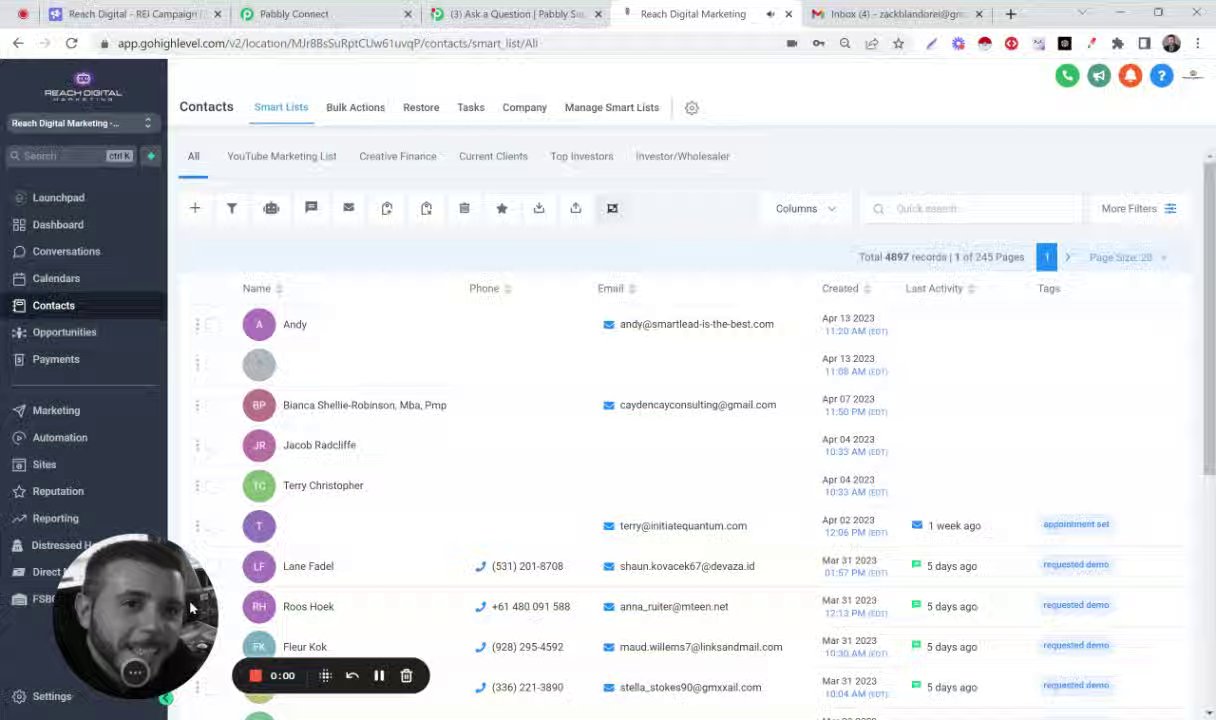Tick checkbox for Bianca Shellie-Robinson row
This screenshot has width=1216, height=720.
point(213,405)
